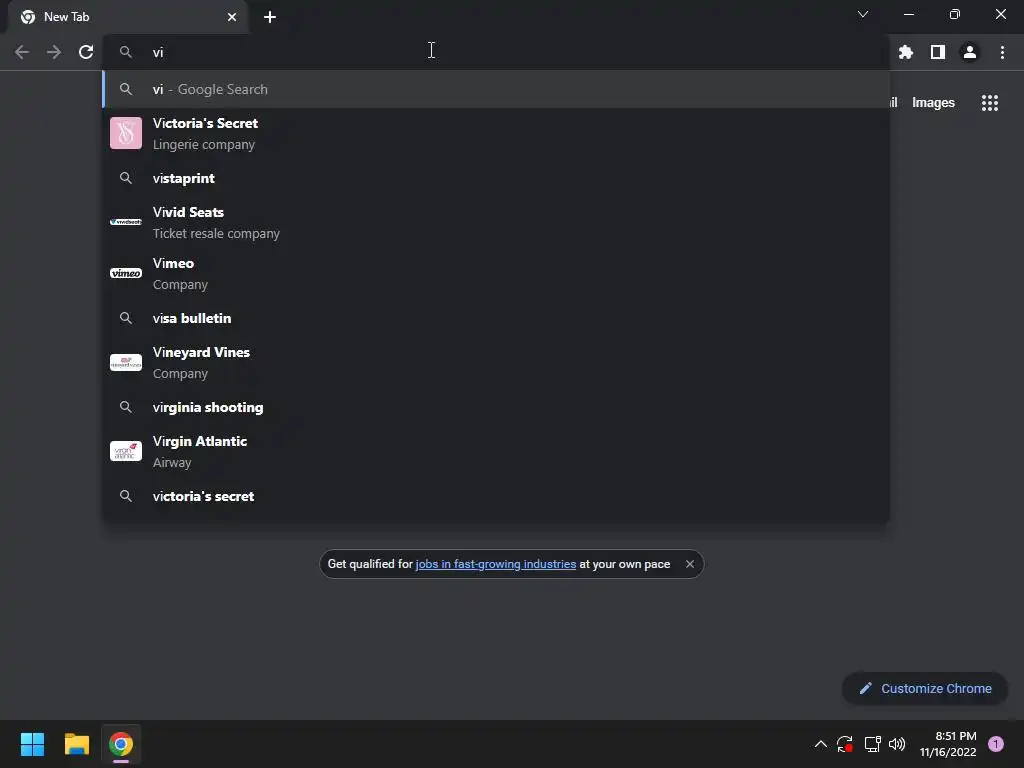Click the magnifier icon in address bar

coord(126,52)
